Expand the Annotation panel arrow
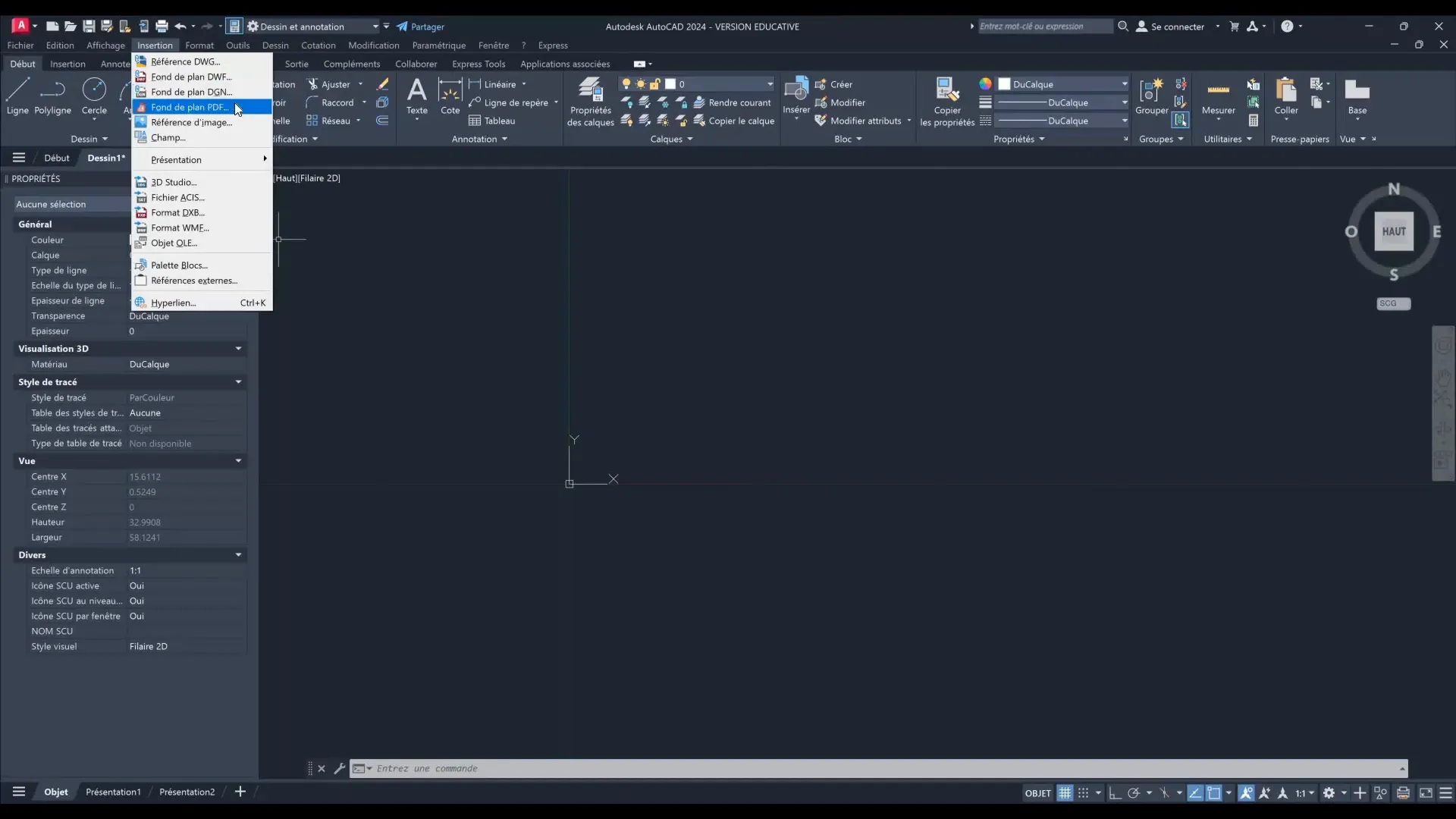The height and width of the screenshot is (819, 1456). tap(504, 140)
